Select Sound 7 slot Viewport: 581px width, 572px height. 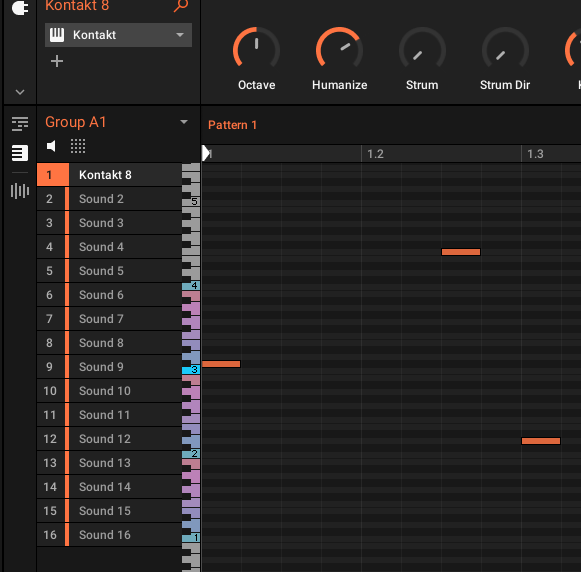pyautogui.click(x=109, y=319)
